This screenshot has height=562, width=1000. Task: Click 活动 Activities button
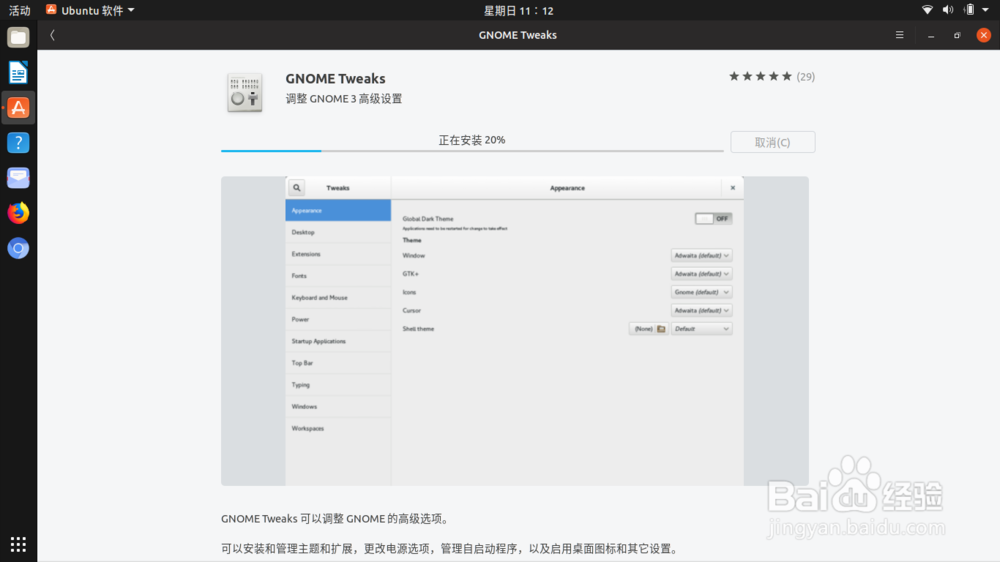coord(19,10)
